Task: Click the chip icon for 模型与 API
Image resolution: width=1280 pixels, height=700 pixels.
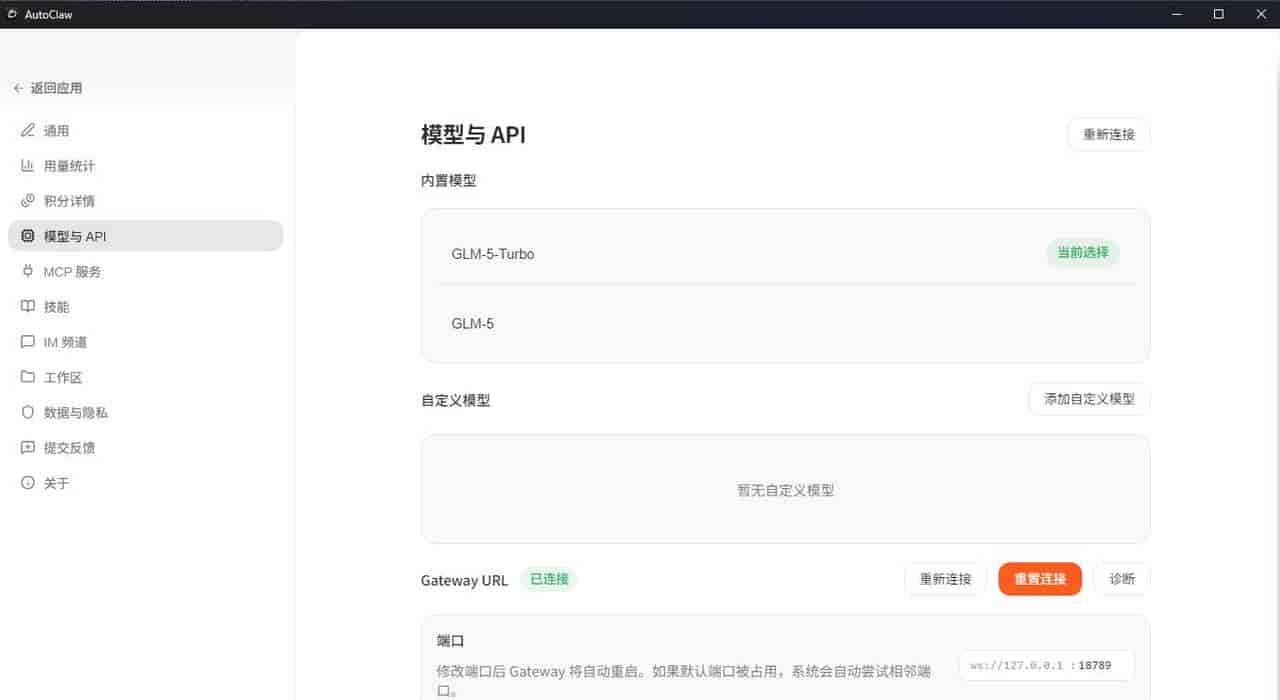Action: 28,236
